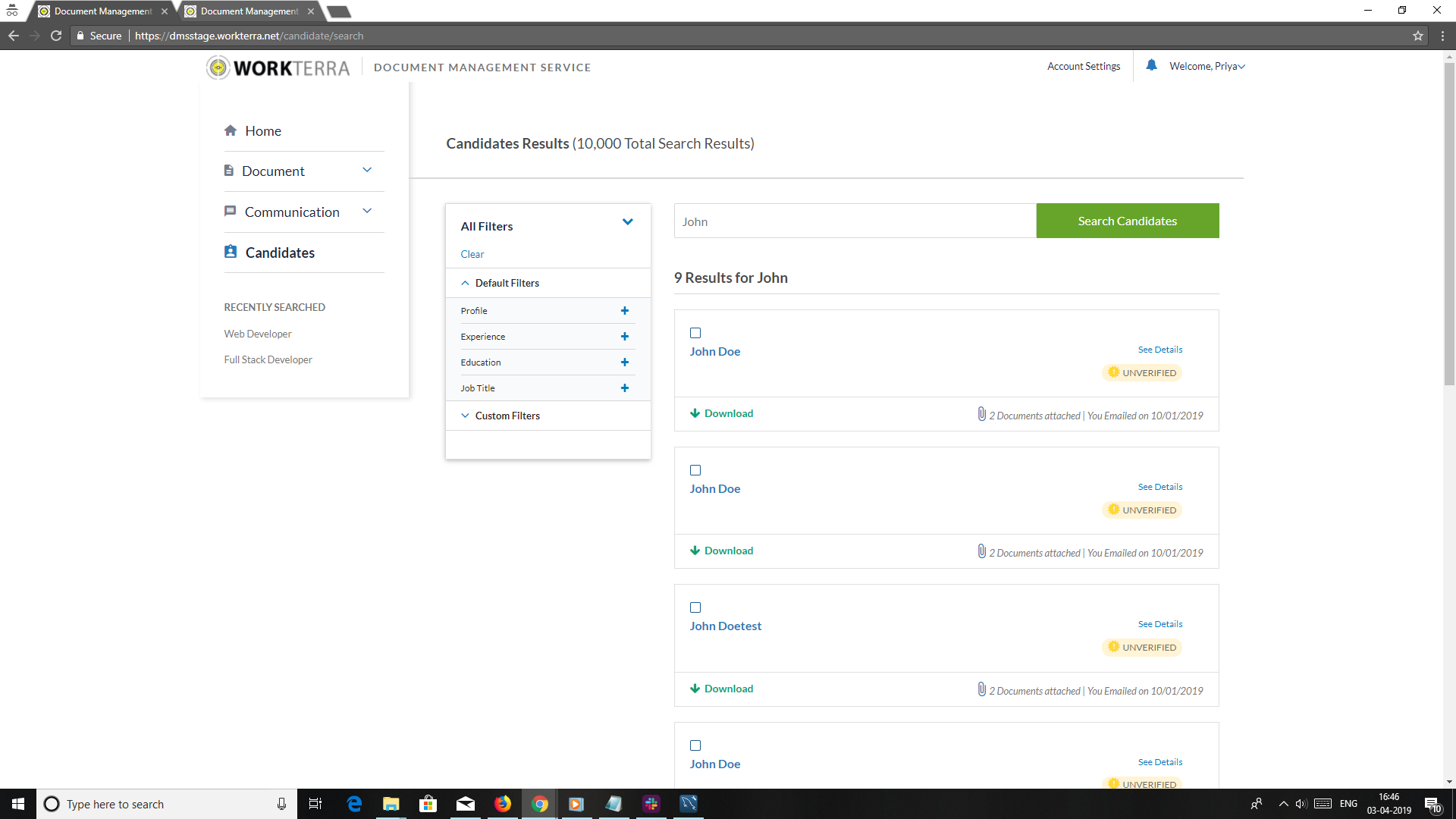Click the paperclip attachment icon on John Doetest
Screen dimensions: 1456x819
(x=981, y=689)
